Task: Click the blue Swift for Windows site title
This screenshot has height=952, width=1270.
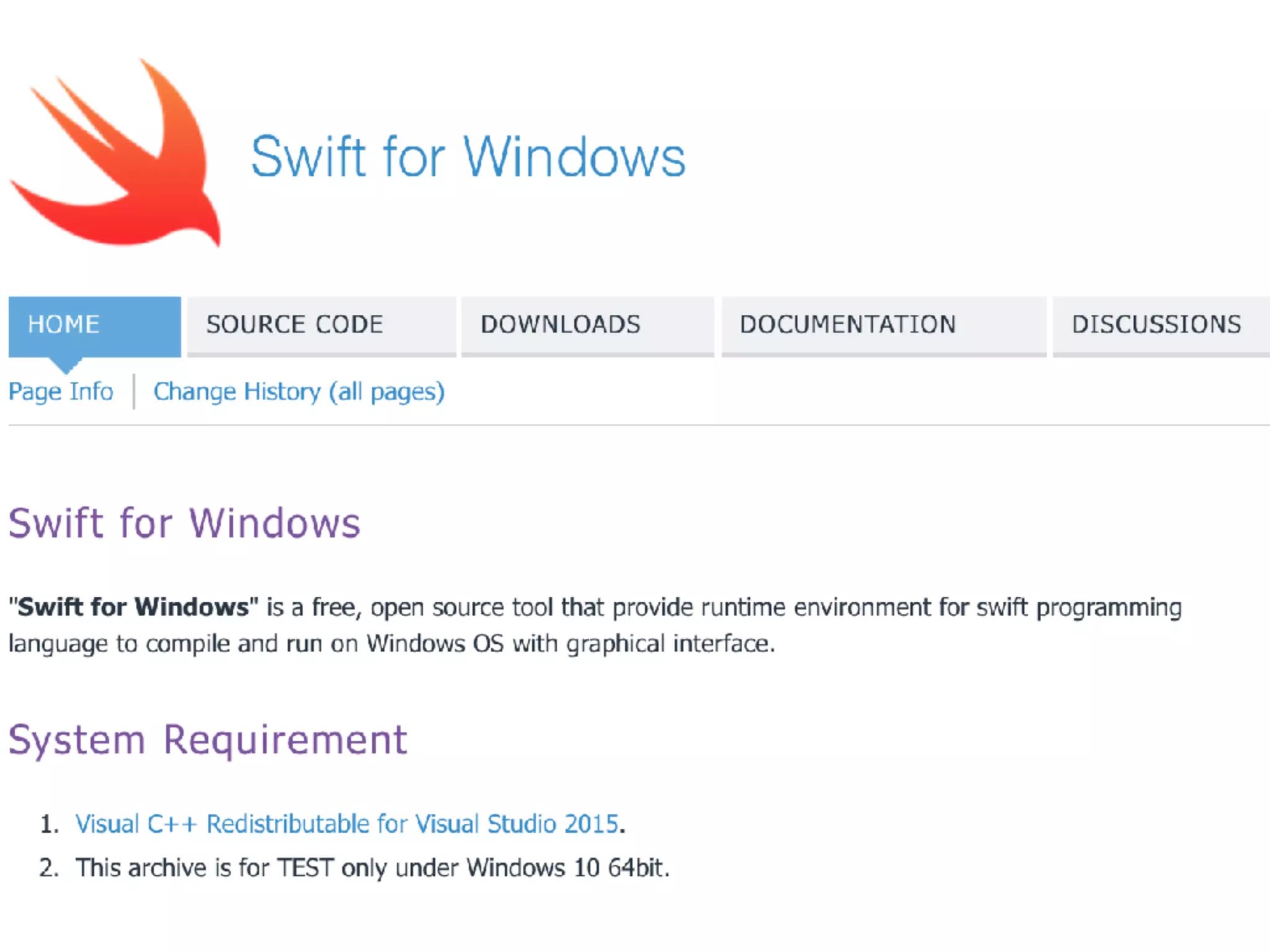Action: 468,157
